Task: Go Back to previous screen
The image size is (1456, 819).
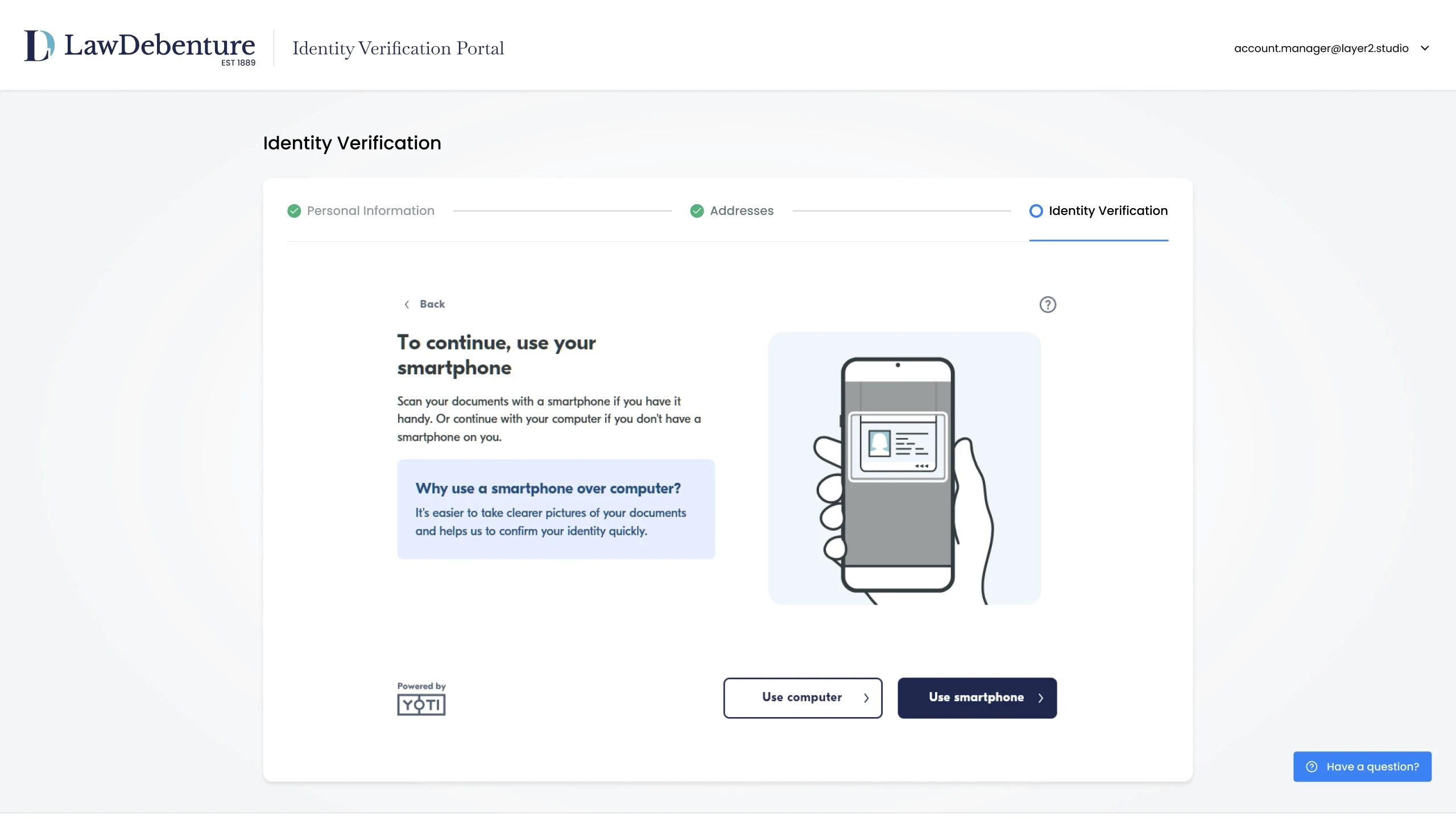Action: click(432, 304)
